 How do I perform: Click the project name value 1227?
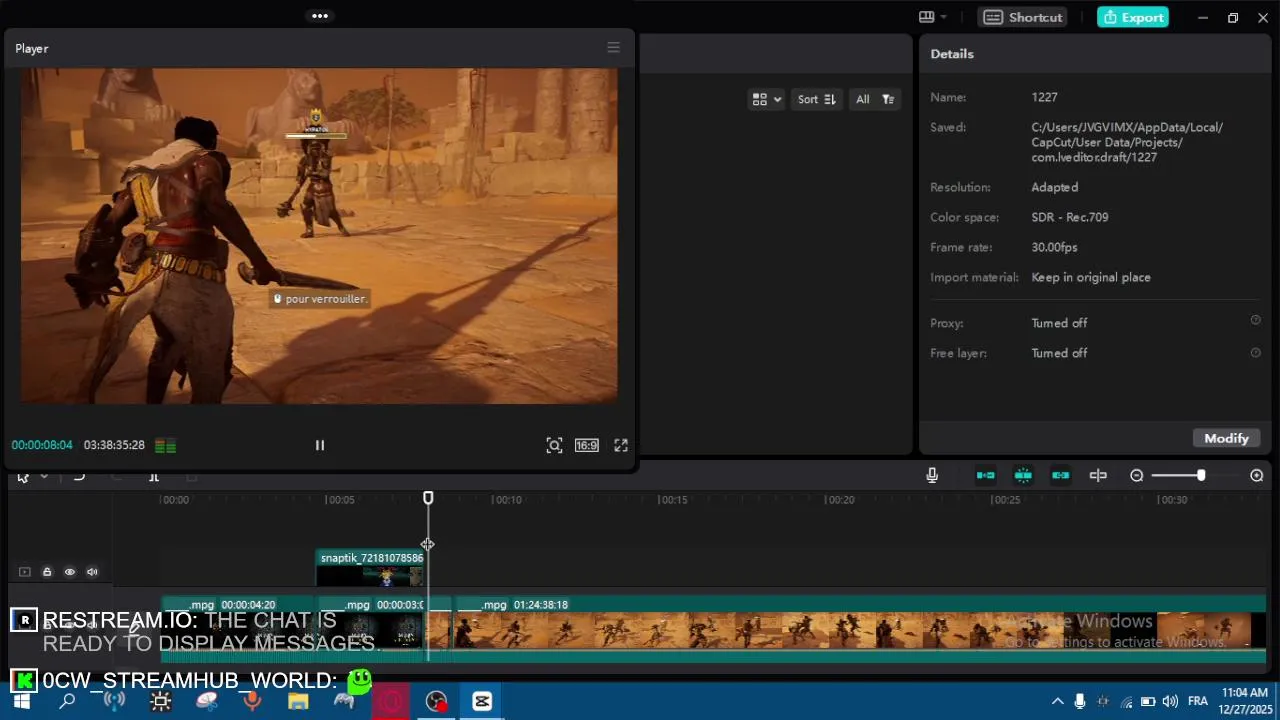tap(1044, 97)
